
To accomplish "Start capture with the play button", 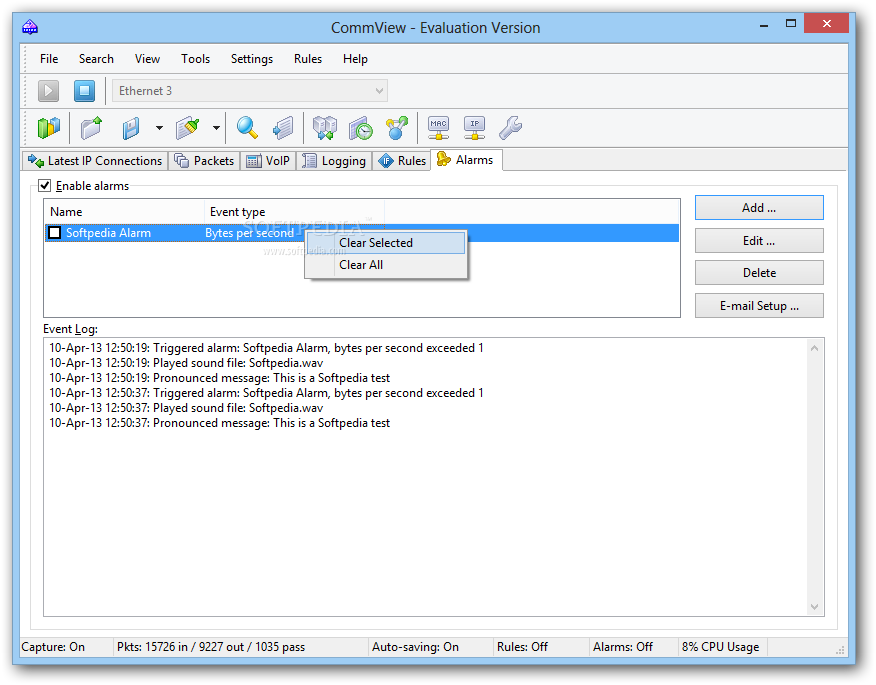I will [x=49, y=91].
